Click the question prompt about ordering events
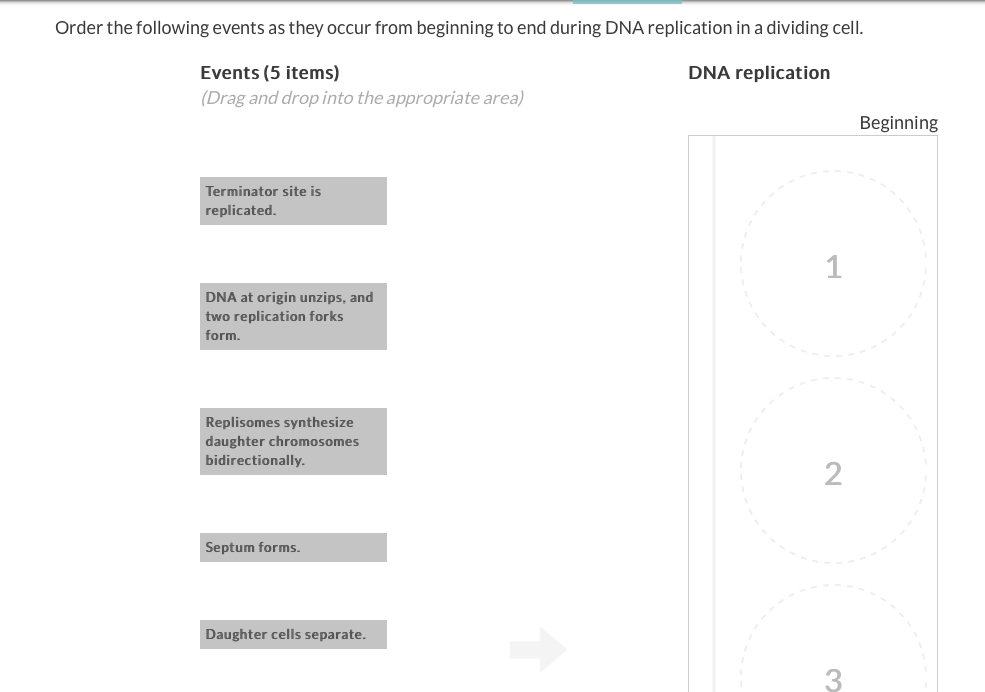Image resolution: width=985 pixels, height=692 pixels. (459, 28)
